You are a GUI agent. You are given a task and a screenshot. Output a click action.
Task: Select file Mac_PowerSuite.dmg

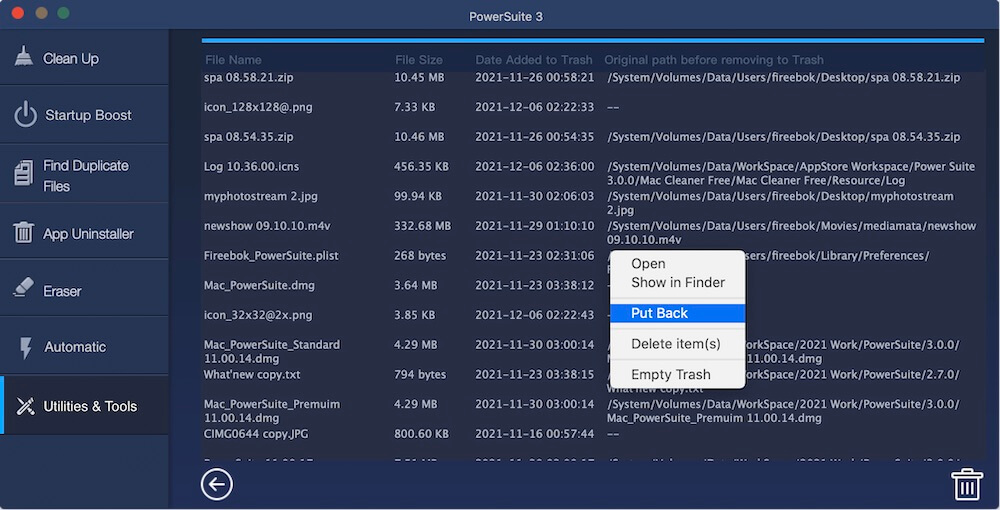point(259,286)
